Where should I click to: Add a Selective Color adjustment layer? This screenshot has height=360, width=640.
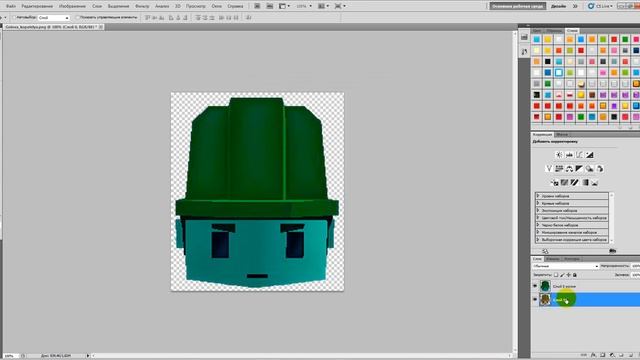(595, 182)
